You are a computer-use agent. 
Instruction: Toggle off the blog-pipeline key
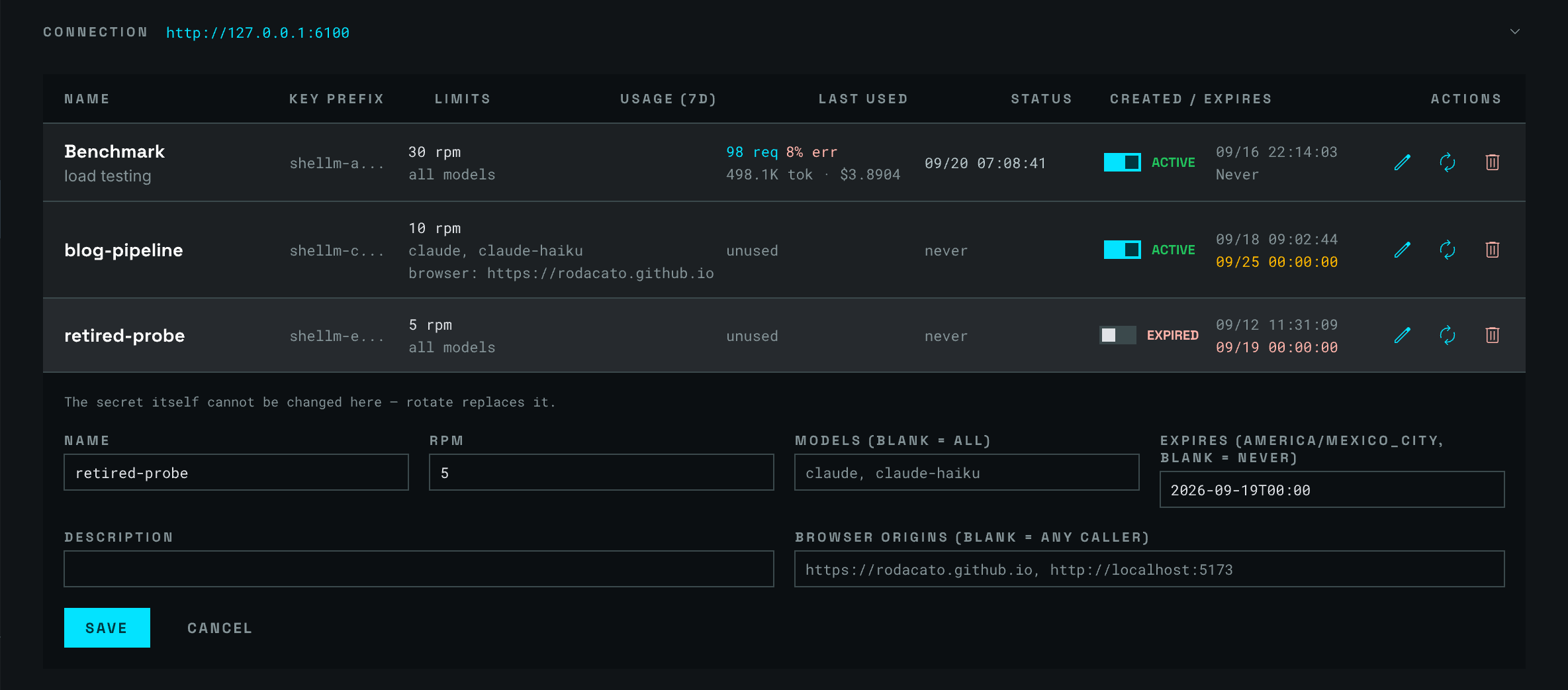pos(1122,250)
